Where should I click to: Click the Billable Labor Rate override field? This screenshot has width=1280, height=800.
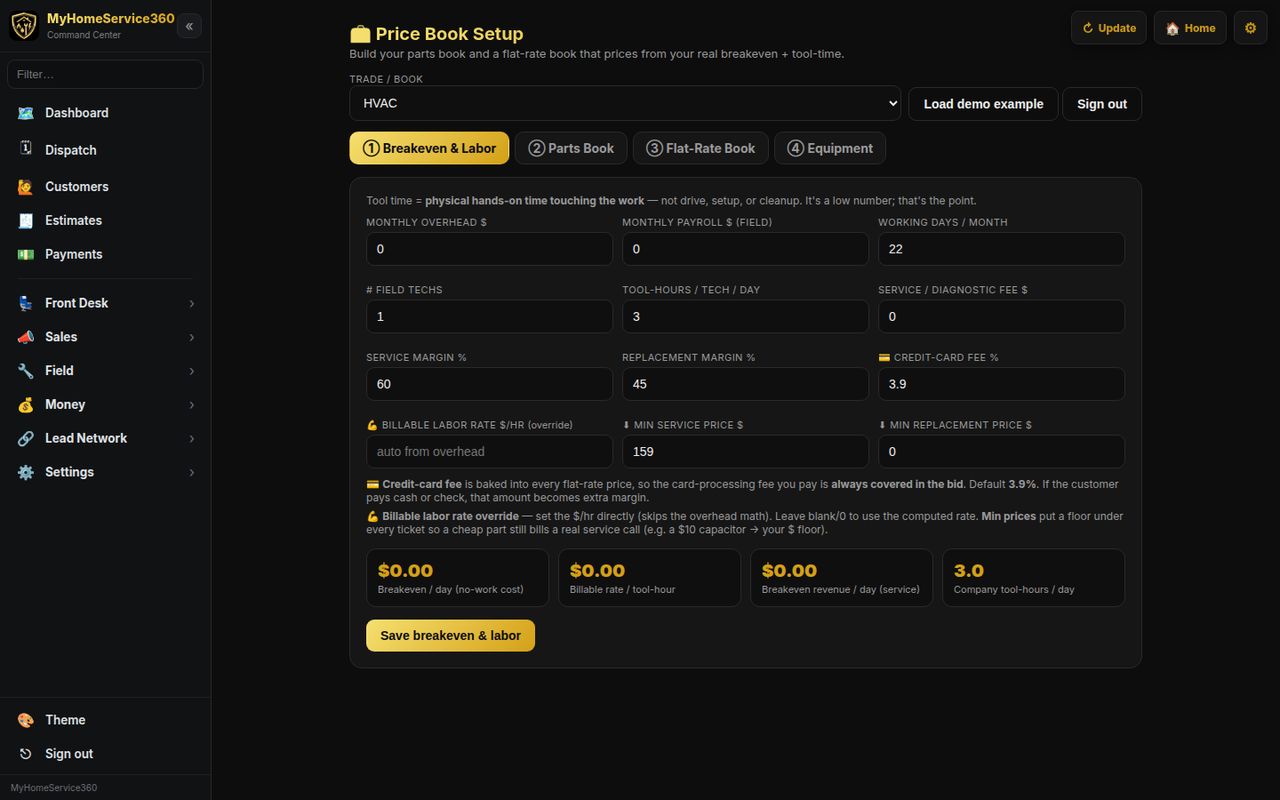(489, 452)
